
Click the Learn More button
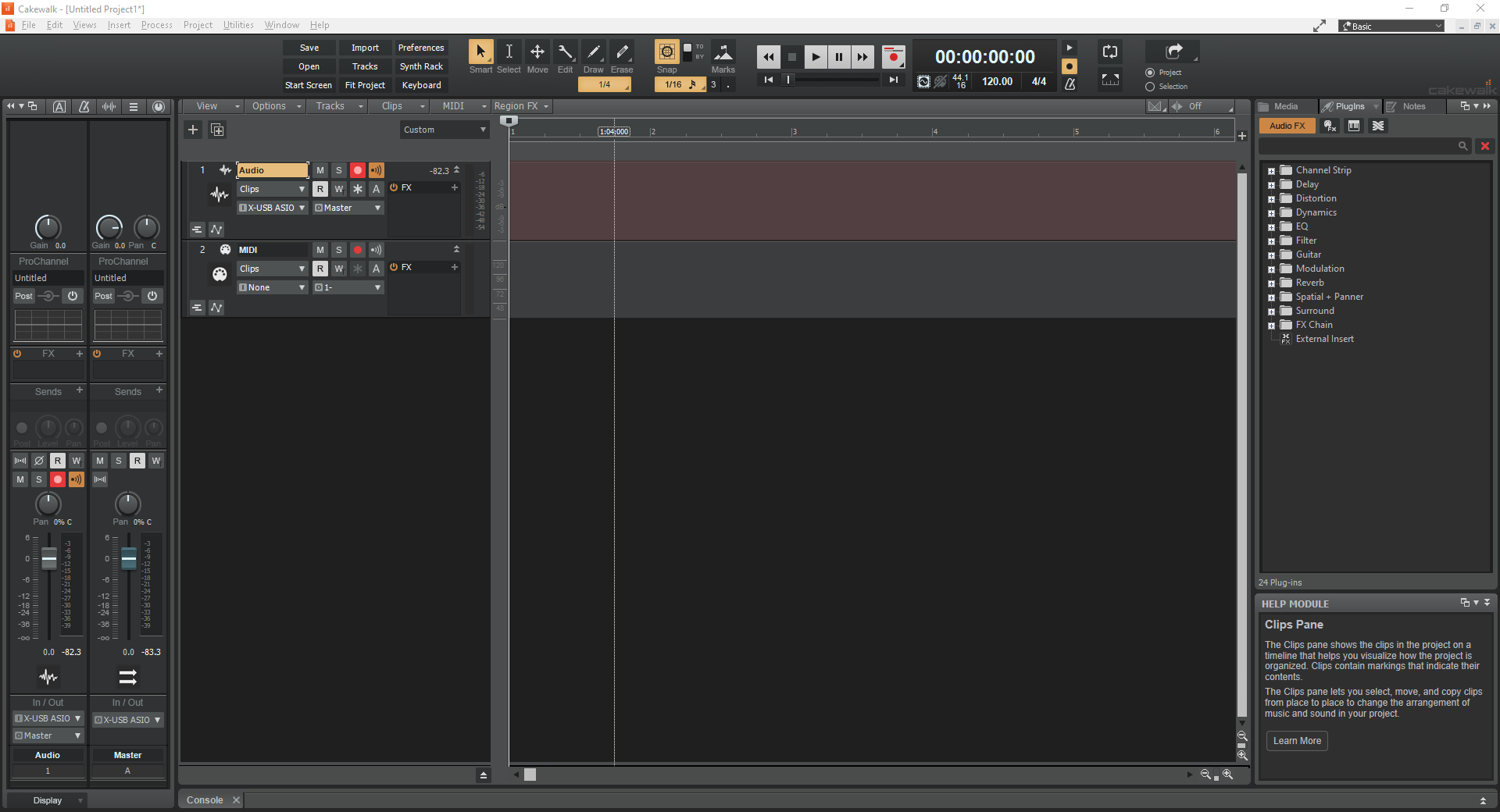click(1297, 741)
